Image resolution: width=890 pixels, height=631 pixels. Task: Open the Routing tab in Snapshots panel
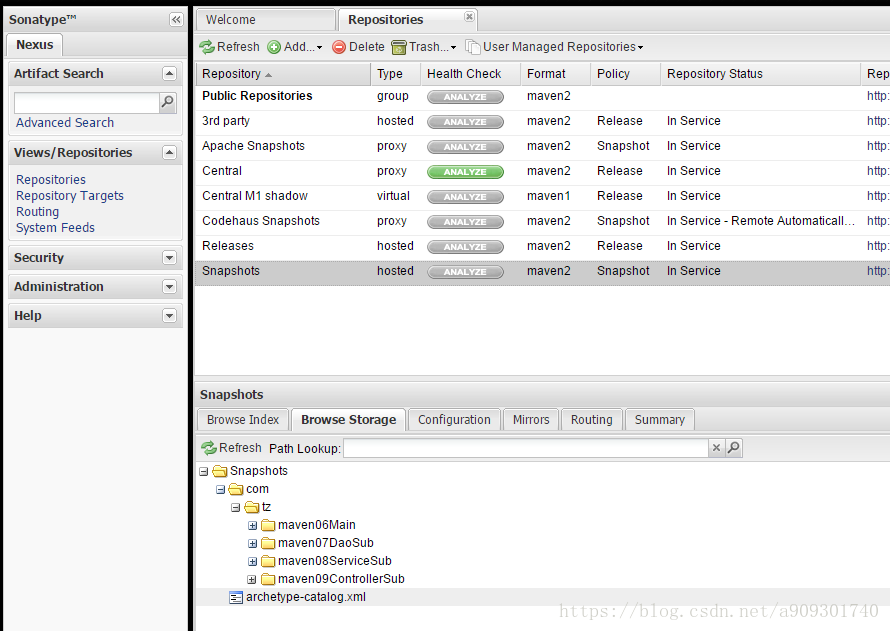point(591,420)
